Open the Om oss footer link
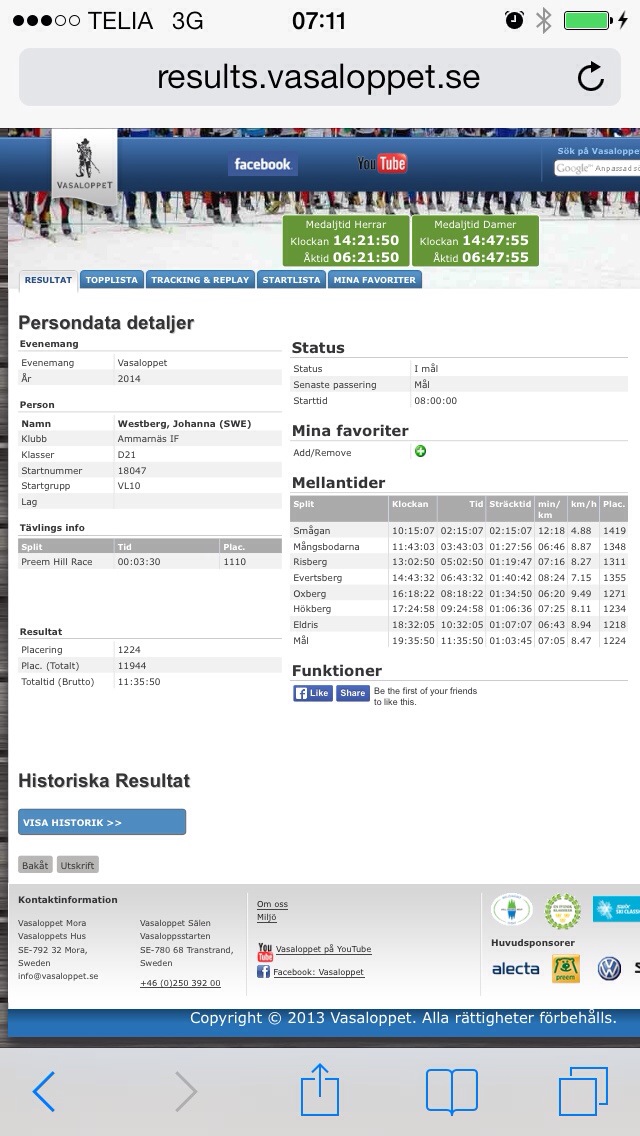The width and height of the screenshot is (640, 1136). [x=272, y=904]
